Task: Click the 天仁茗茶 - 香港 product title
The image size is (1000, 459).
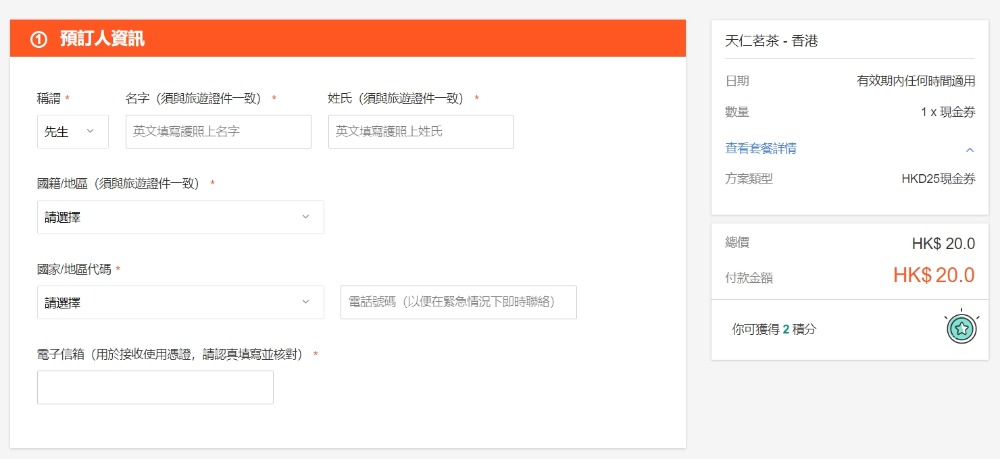Action: [771, 41]
